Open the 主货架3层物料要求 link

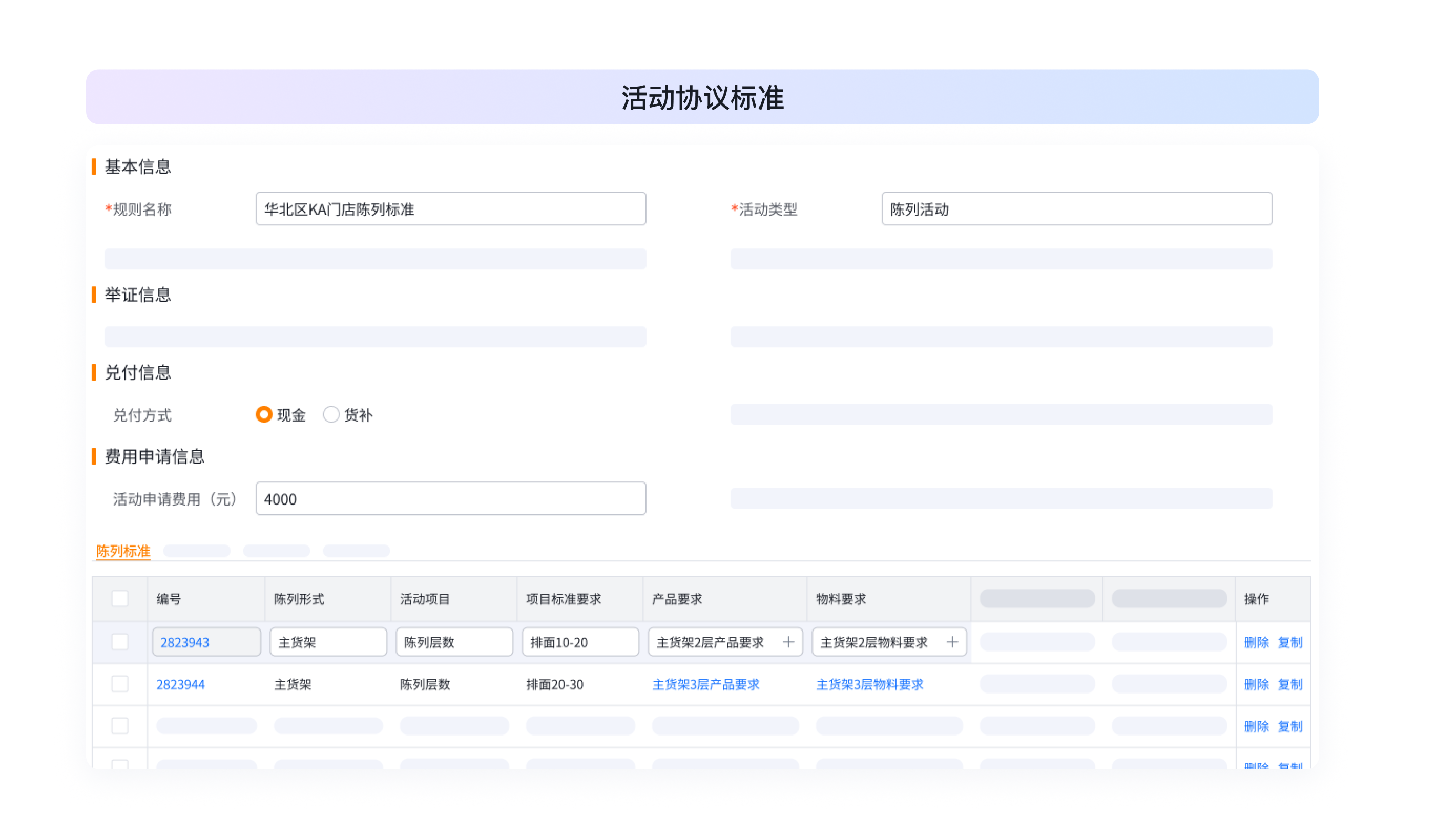pyautogui.click(x=869, y=685)
